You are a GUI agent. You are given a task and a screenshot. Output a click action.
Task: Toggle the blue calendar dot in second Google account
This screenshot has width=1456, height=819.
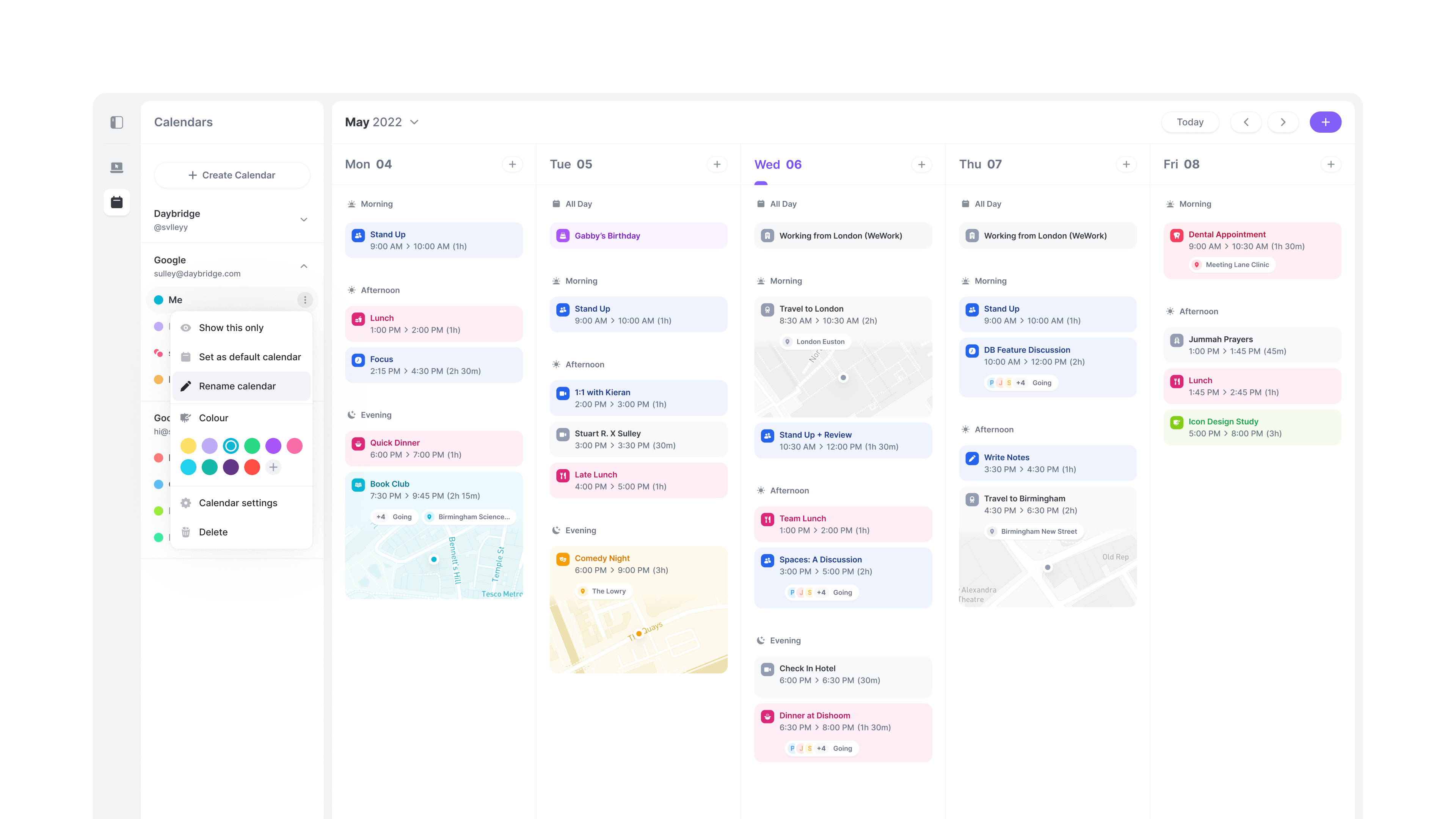click(x=158, y=485)
